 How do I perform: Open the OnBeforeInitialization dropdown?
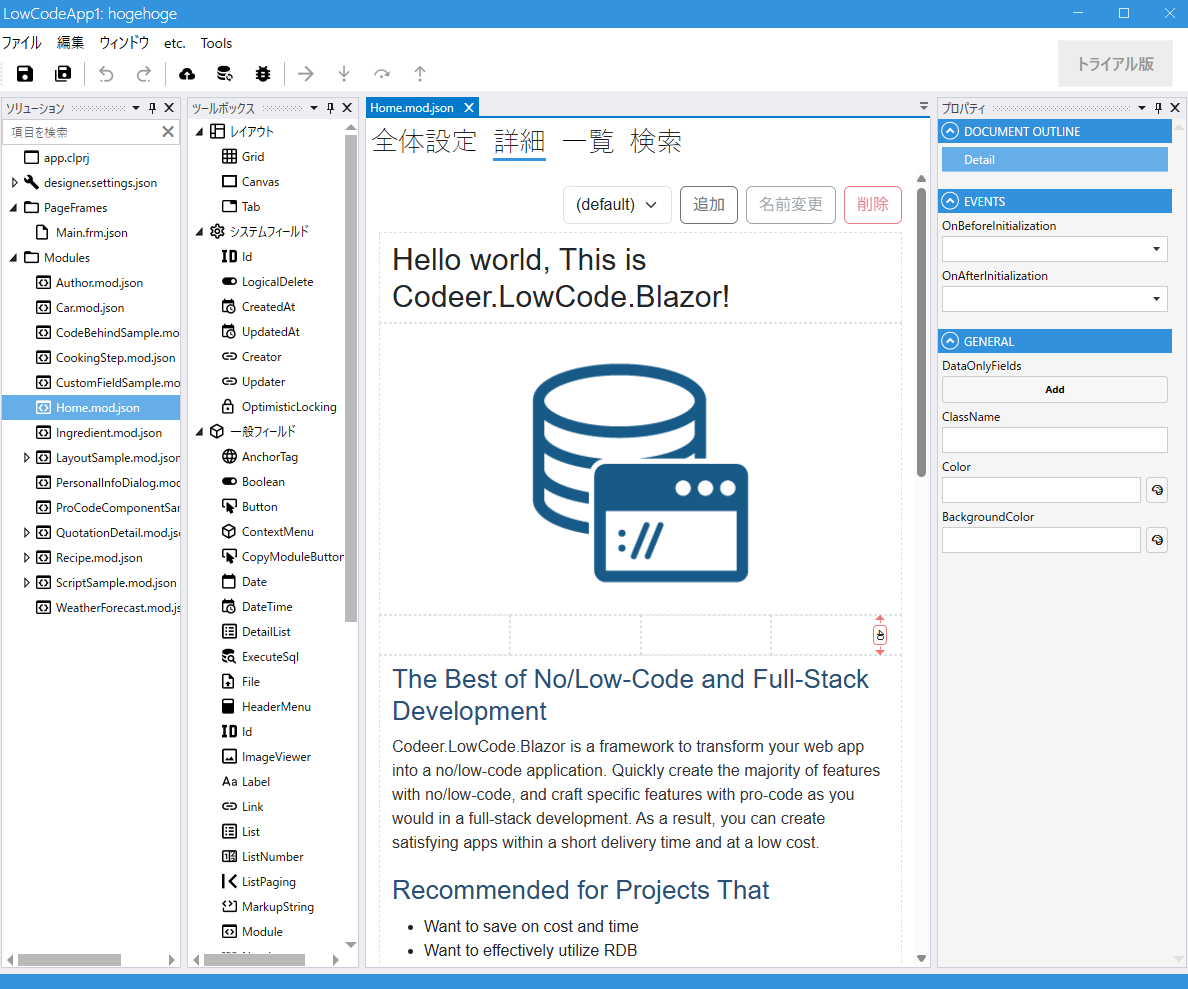pos(1155,249)
